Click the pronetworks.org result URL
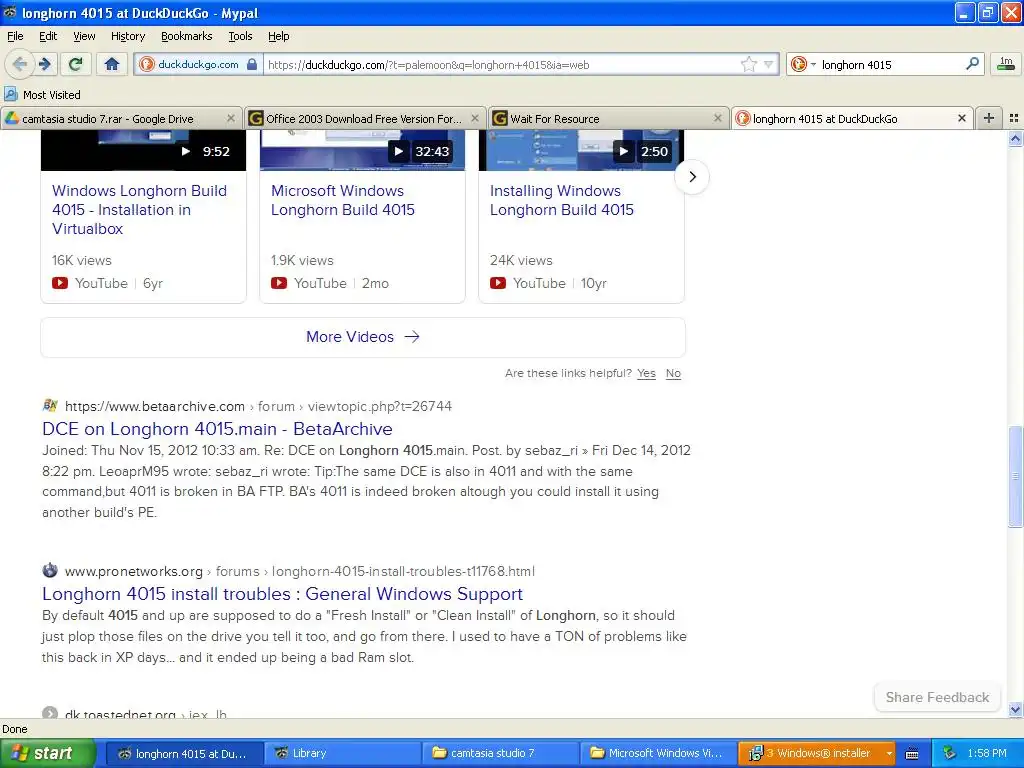Image resolution: width=1024 pixels, height=768 pixels. coord(300,571)
